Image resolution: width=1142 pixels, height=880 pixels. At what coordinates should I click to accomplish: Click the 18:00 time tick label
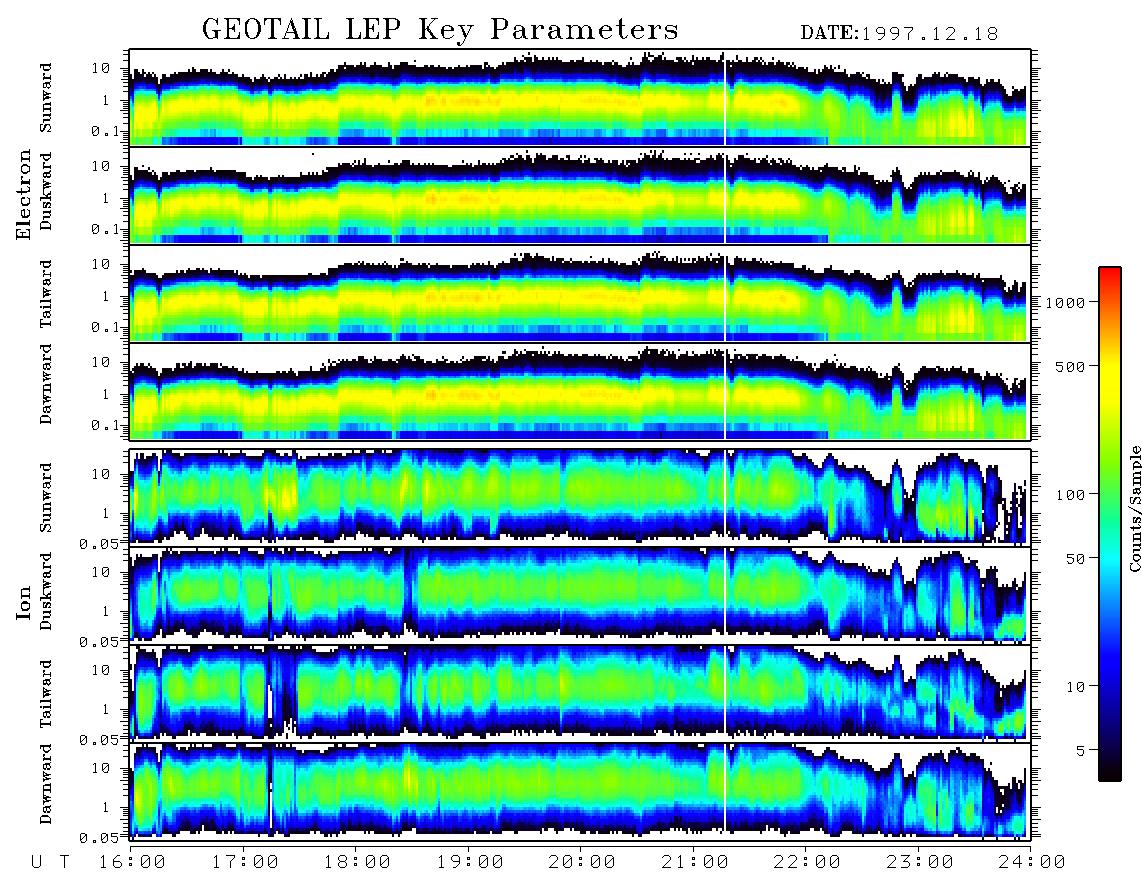[x=358, y=862]
